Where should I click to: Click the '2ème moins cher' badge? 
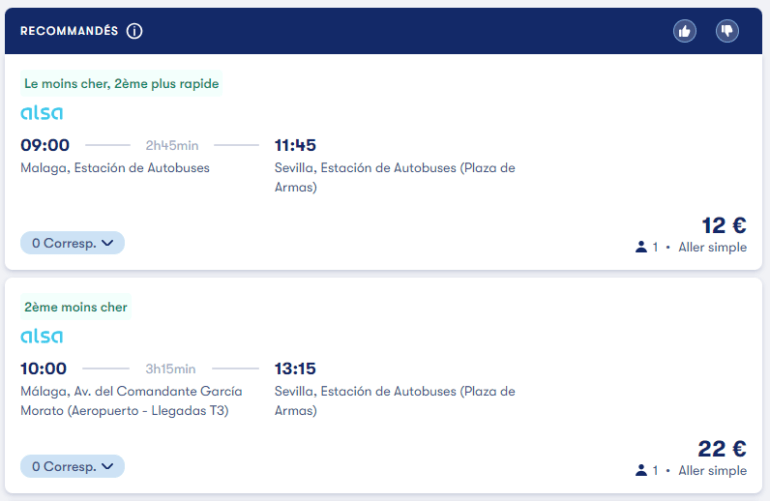[x=76, y=307]
